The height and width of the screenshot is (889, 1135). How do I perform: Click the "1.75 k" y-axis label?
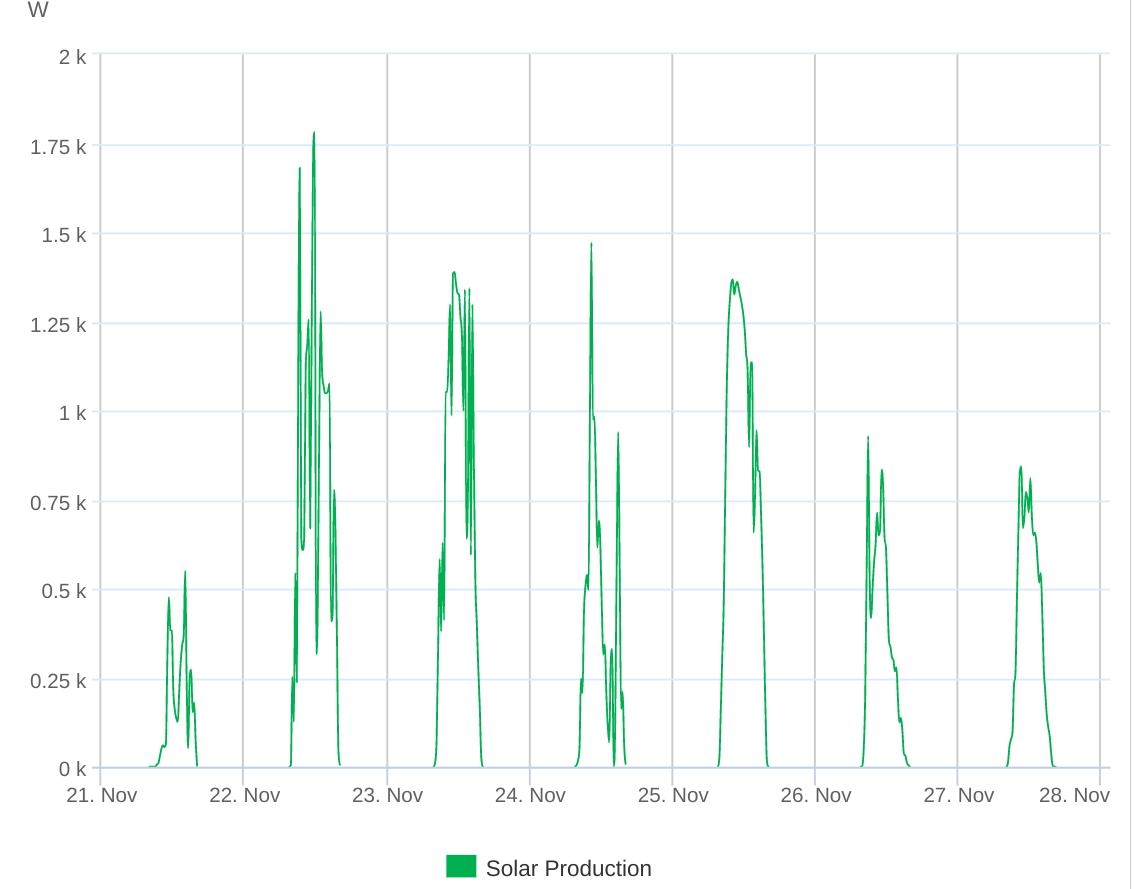58,147
